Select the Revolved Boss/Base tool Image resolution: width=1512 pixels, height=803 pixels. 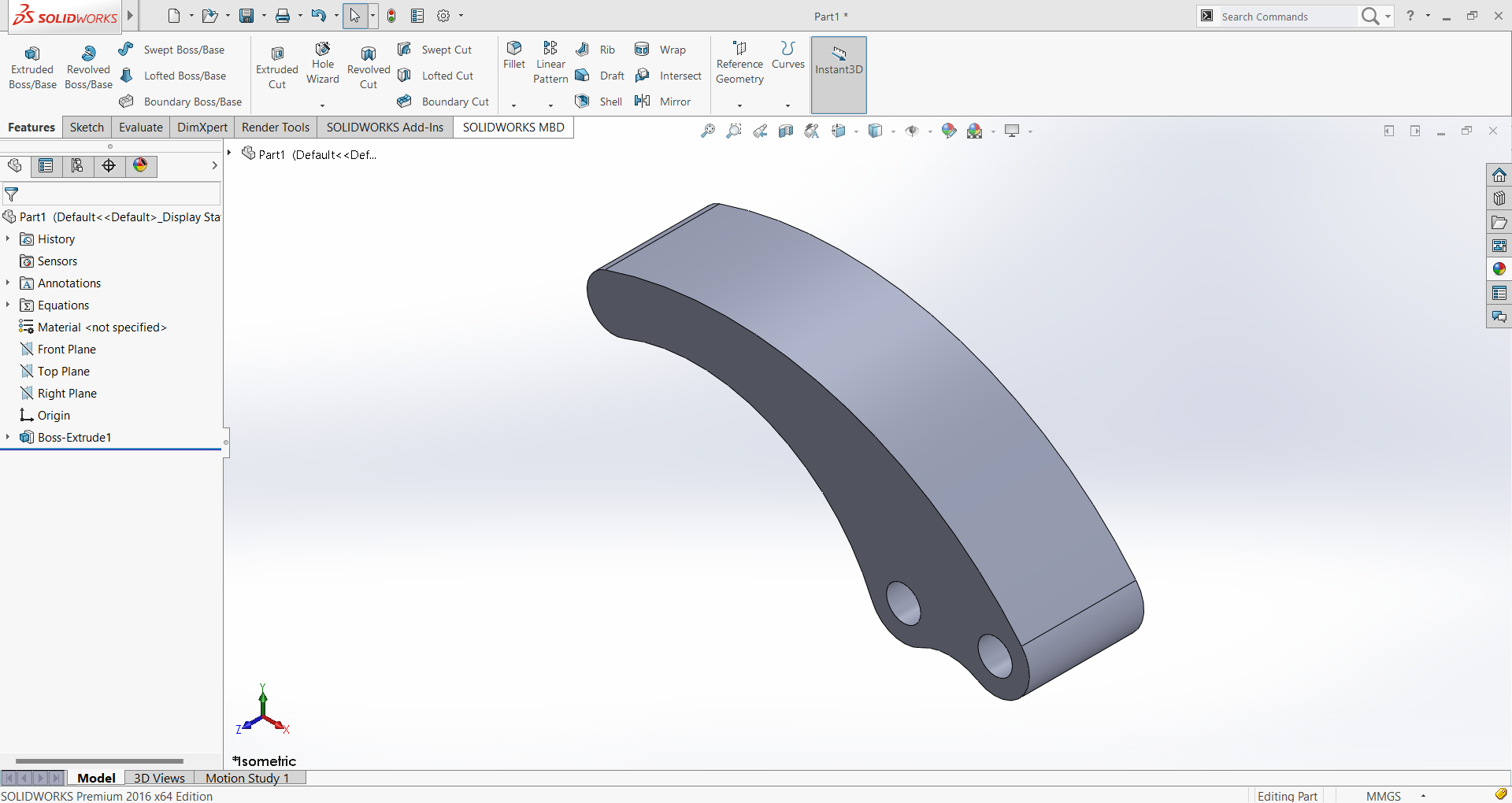(x=88, y=68)
